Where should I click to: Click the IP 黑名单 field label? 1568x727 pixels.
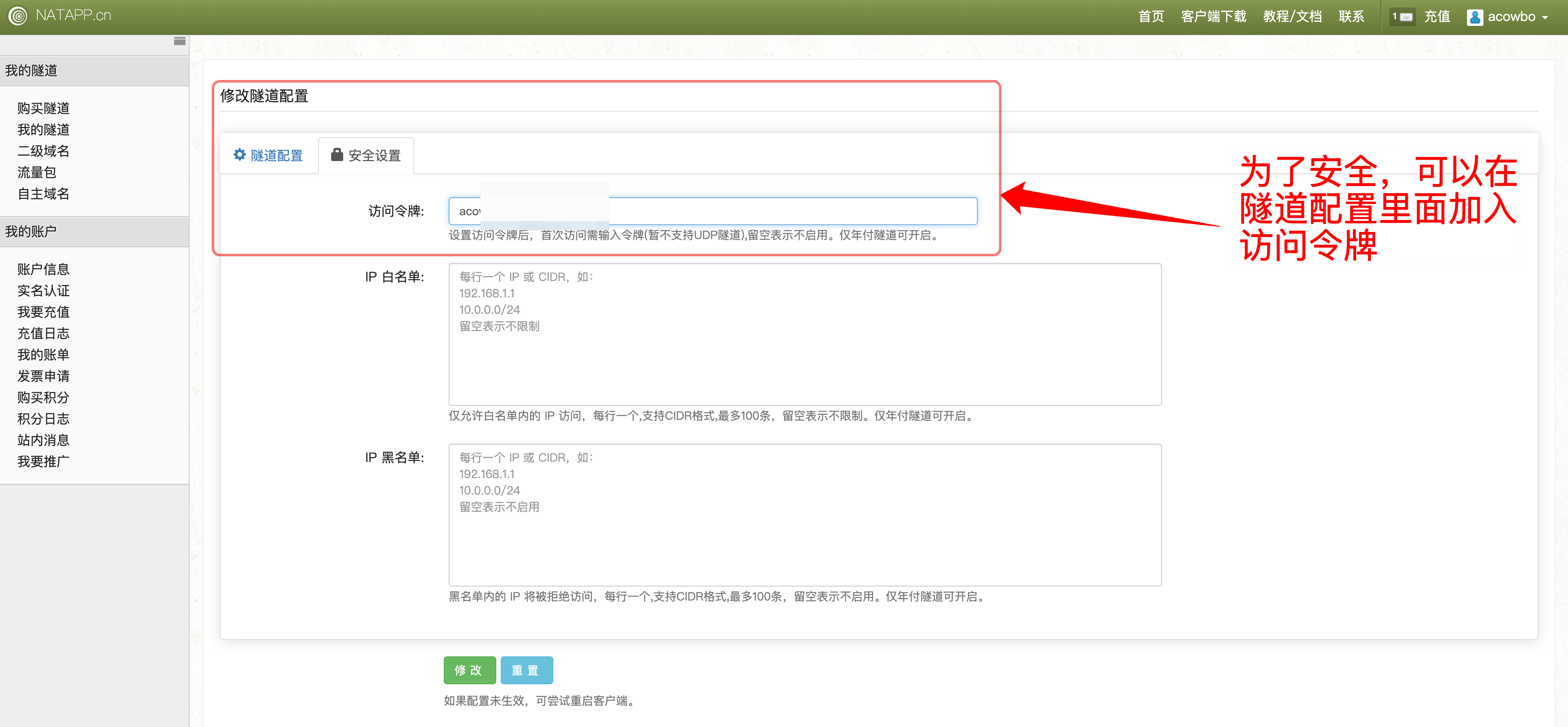click(x=394, y=457)
